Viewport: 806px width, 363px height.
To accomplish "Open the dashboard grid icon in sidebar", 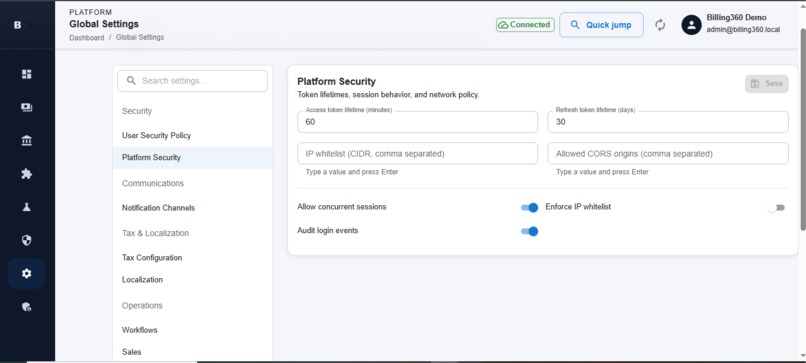I will 27,74.
